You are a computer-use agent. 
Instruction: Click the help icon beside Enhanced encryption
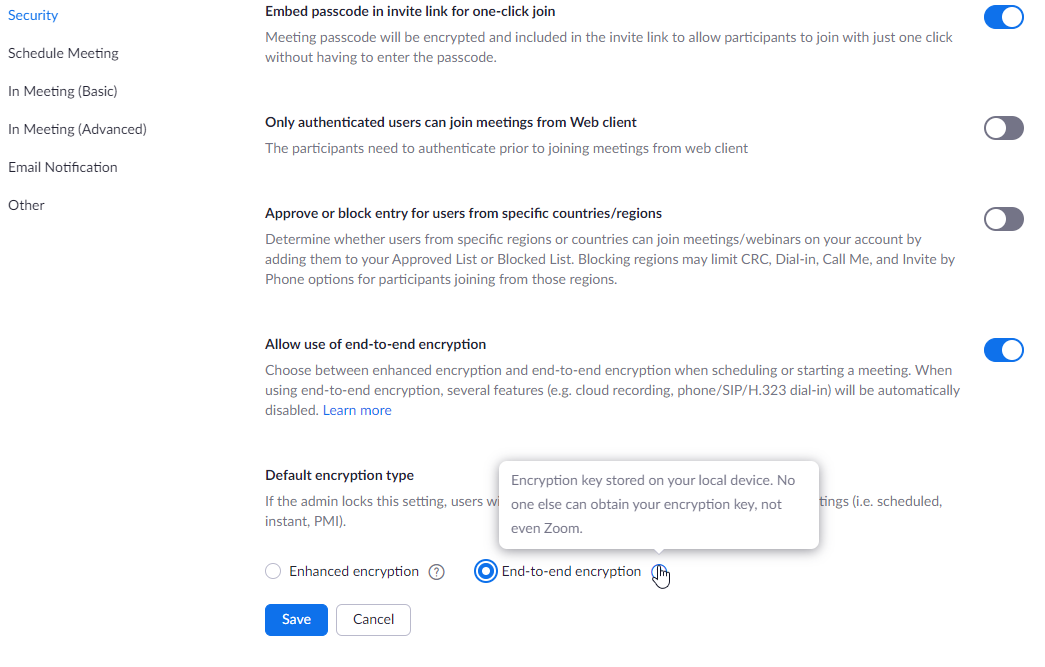pos(436,572)
